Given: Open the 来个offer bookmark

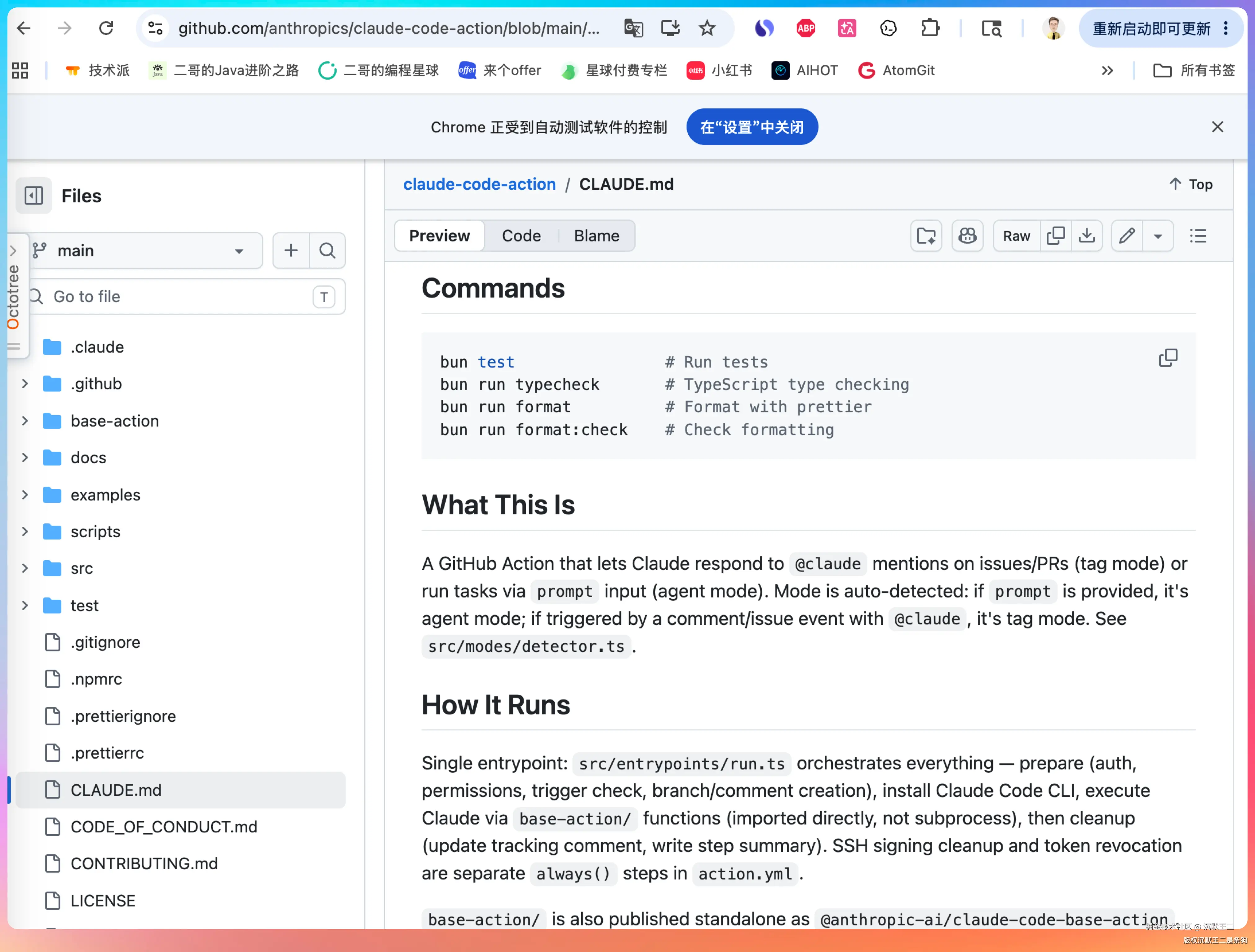Looking at the screenshot, I should pyautogui.click(x=500, y=70).
